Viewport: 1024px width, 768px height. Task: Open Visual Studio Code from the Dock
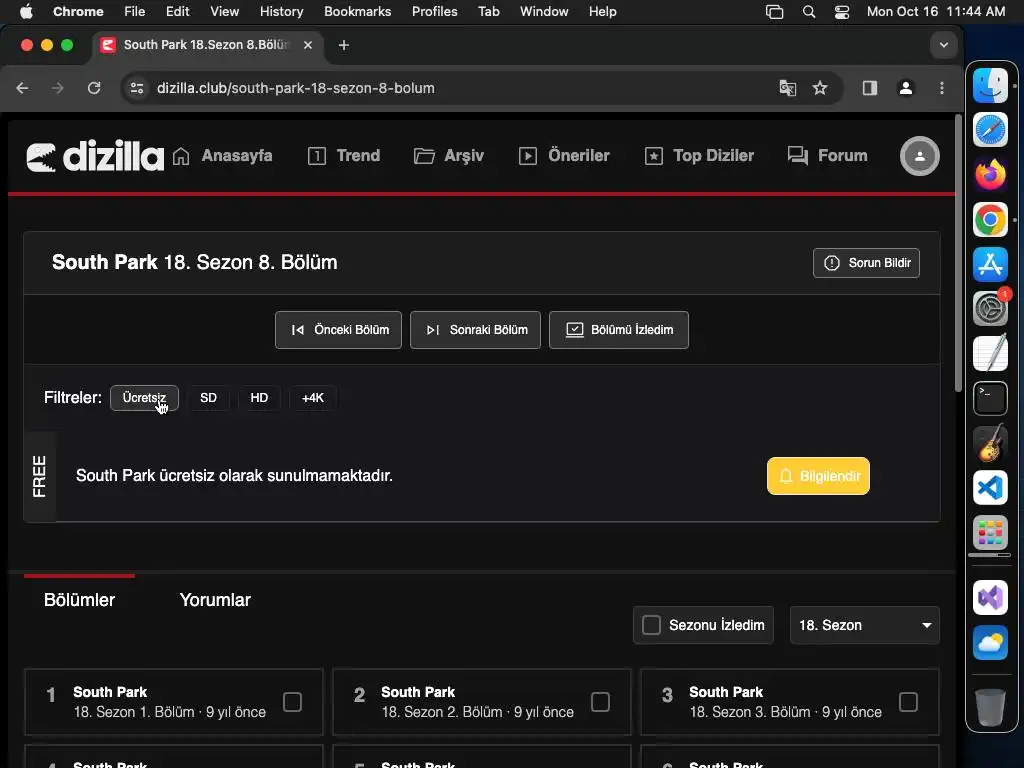pyautogui.click(x=990, y=488)
